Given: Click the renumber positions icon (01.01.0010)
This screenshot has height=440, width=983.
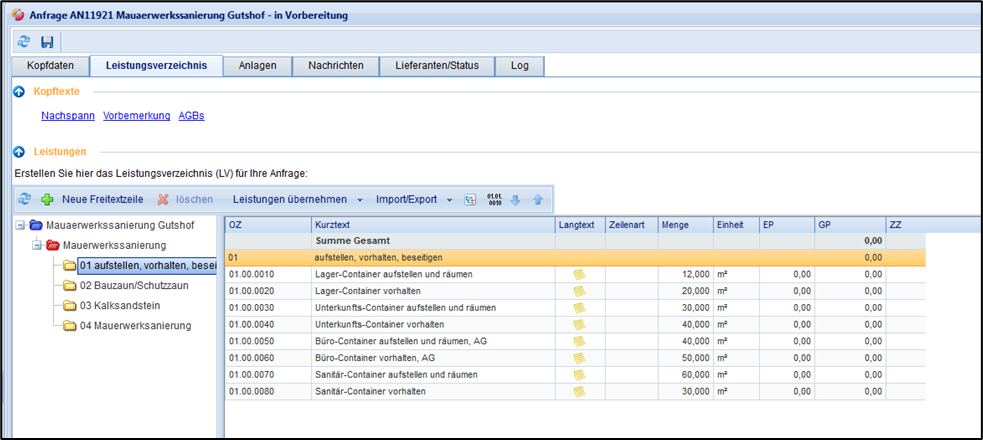Looking at the screenshot, I should (x=494, y=199).
